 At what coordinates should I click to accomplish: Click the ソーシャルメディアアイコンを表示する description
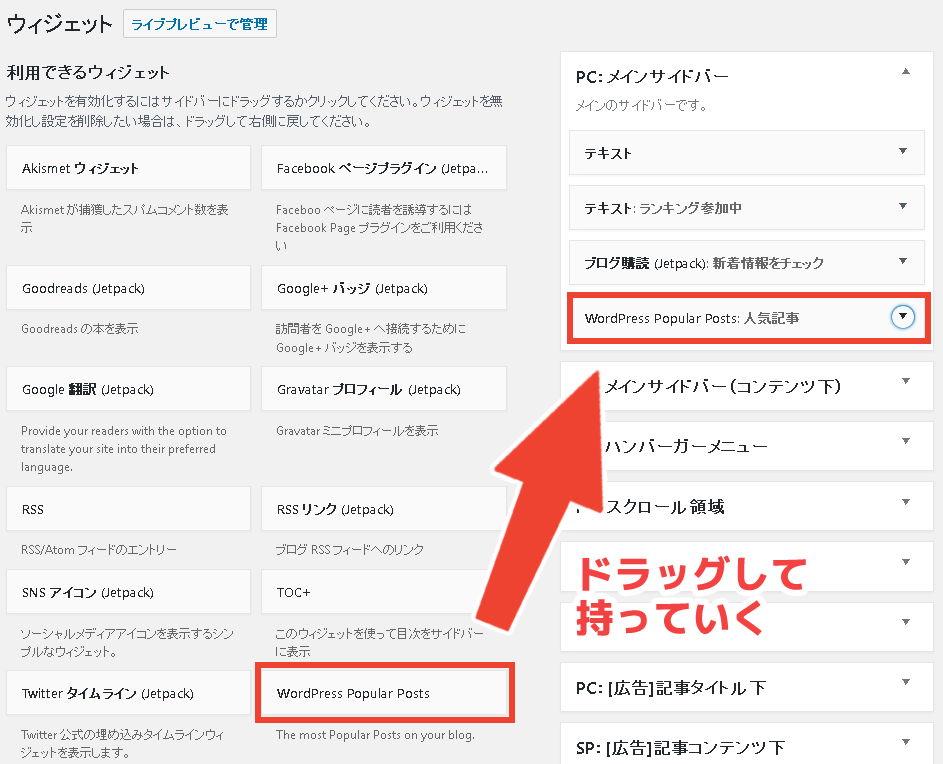[127, 642]
